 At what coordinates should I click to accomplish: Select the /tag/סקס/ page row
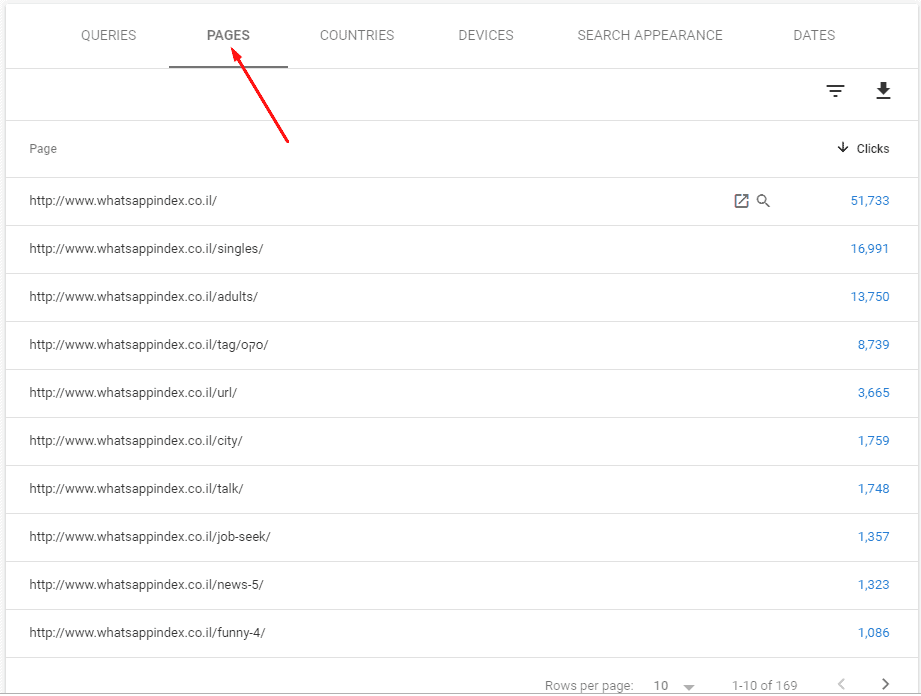(462, 345)
